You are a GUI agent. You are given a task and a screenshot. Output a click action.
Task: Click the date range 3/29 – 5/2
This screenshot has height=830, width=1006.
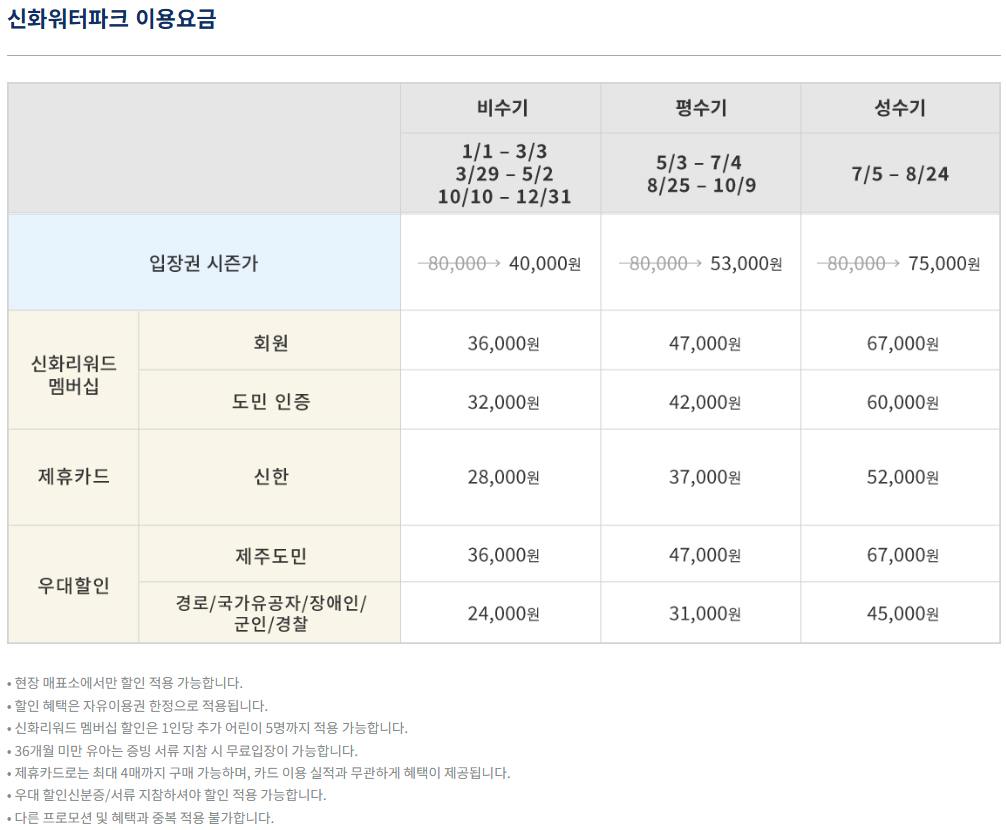(504, 174)
